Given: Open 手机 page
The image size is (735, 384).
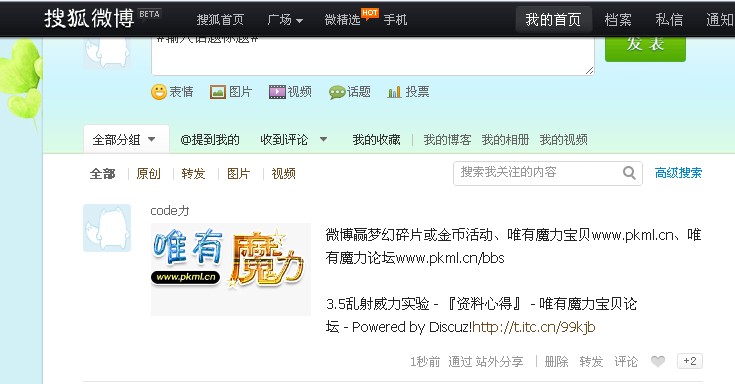Looking at the screenshot, I should [x=395, y=20].
